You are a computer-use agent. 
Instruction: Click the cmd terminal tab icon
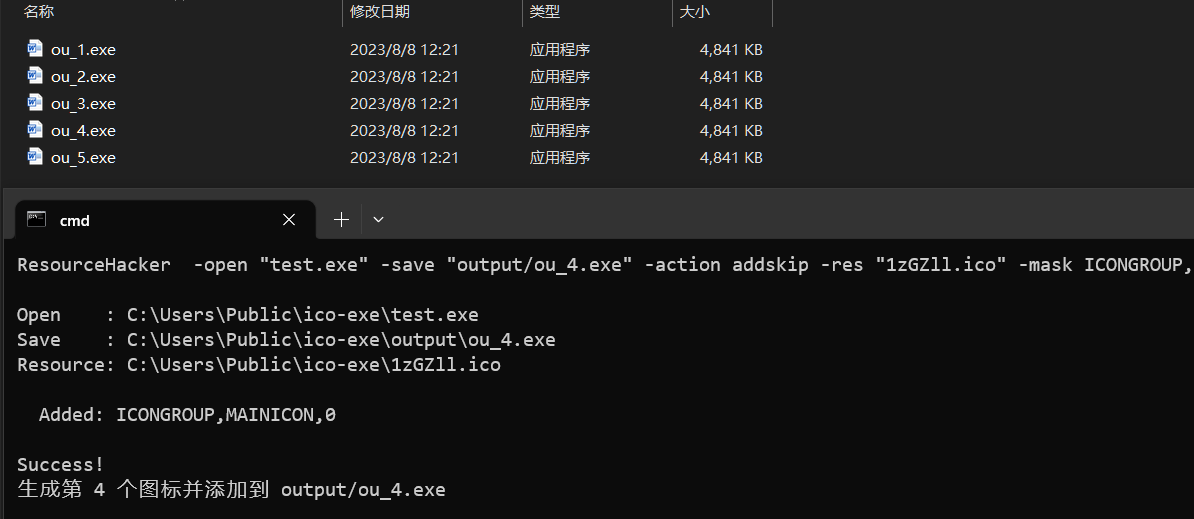36,219
